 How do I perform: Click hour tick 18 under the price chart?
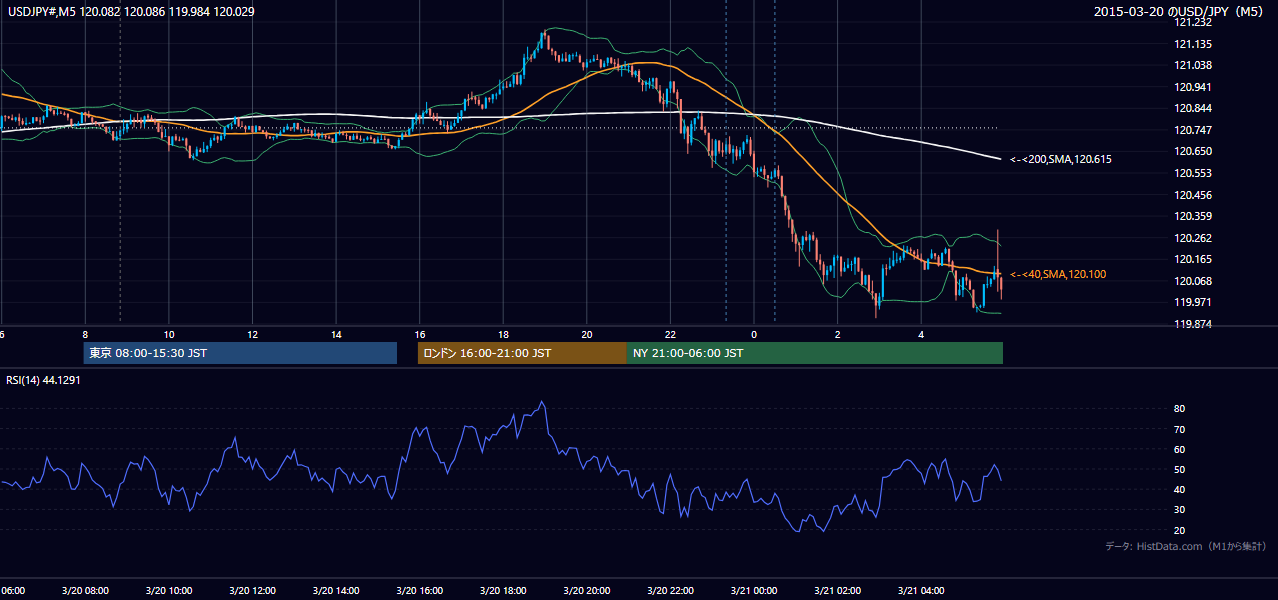tap(503, 335)
